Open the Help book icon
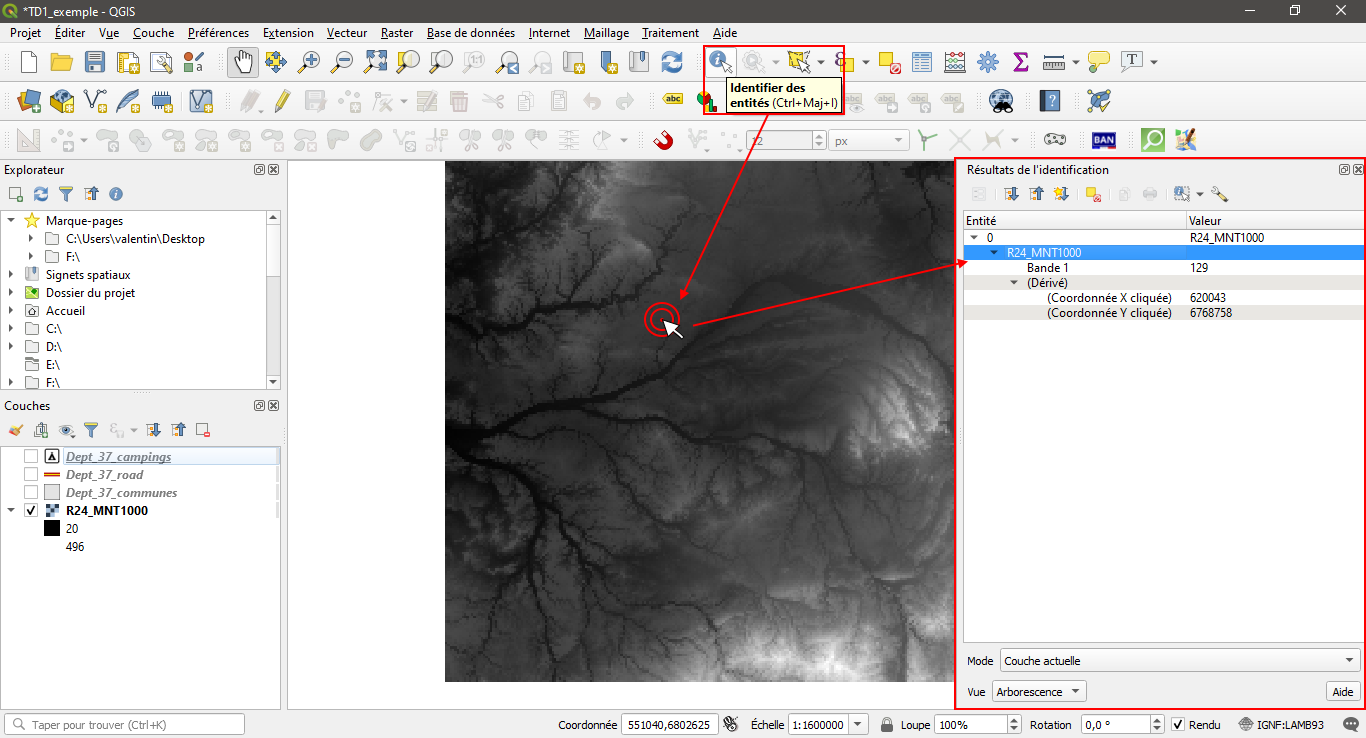This screenshot has height=738, width=1366. pyautogui.click(x=1050, y=101)
